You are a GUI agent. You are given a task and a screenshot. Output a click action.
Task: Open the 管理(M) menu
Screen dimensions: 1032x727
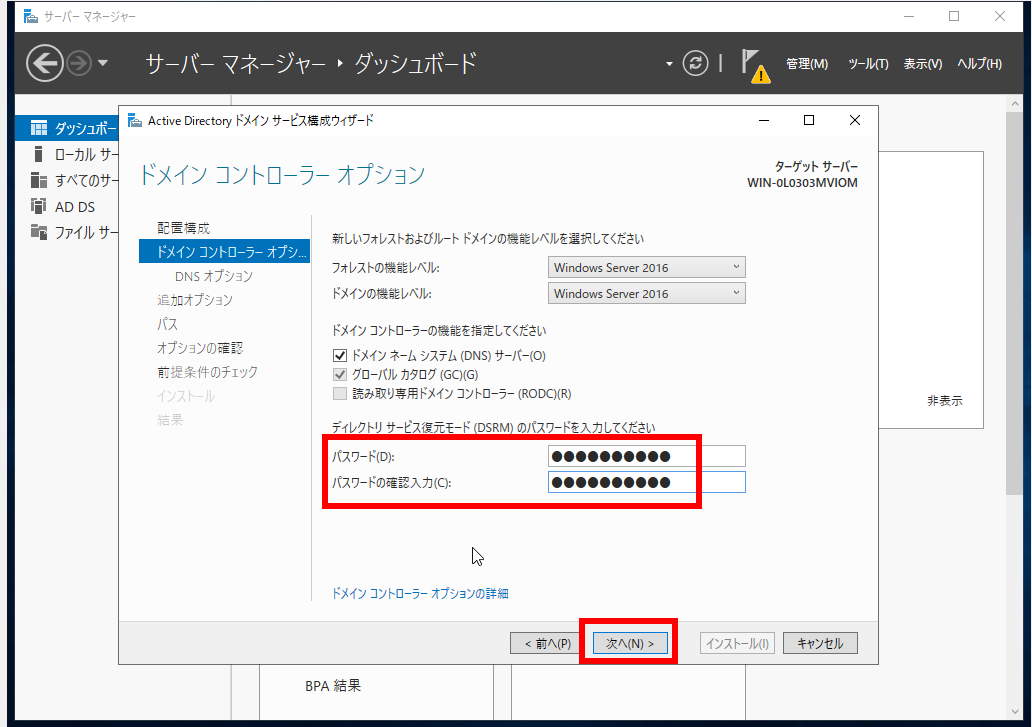tap(807, 64)
